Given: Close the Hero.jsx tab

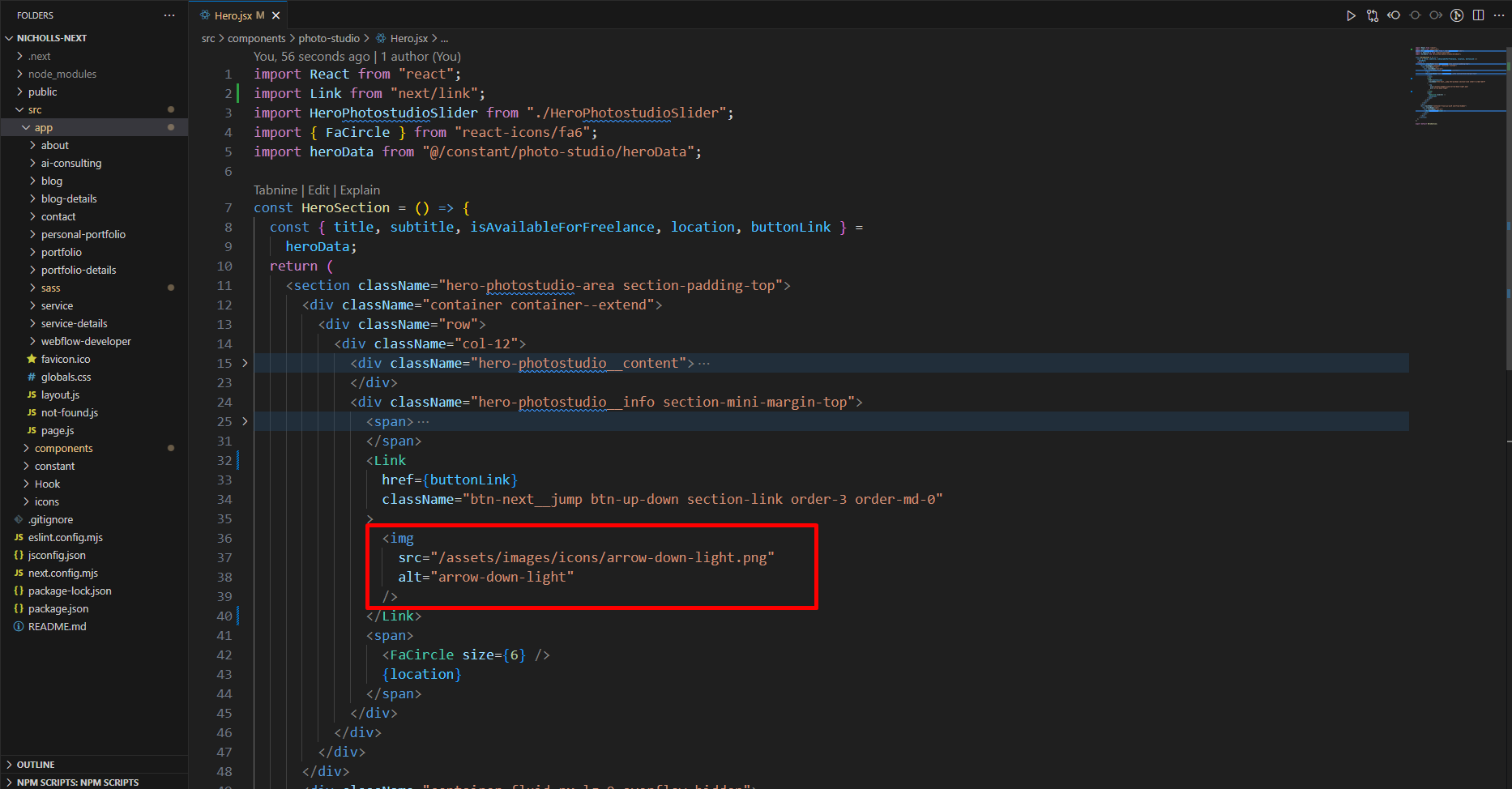Looking at the screenshot, I should coord(276,15).
